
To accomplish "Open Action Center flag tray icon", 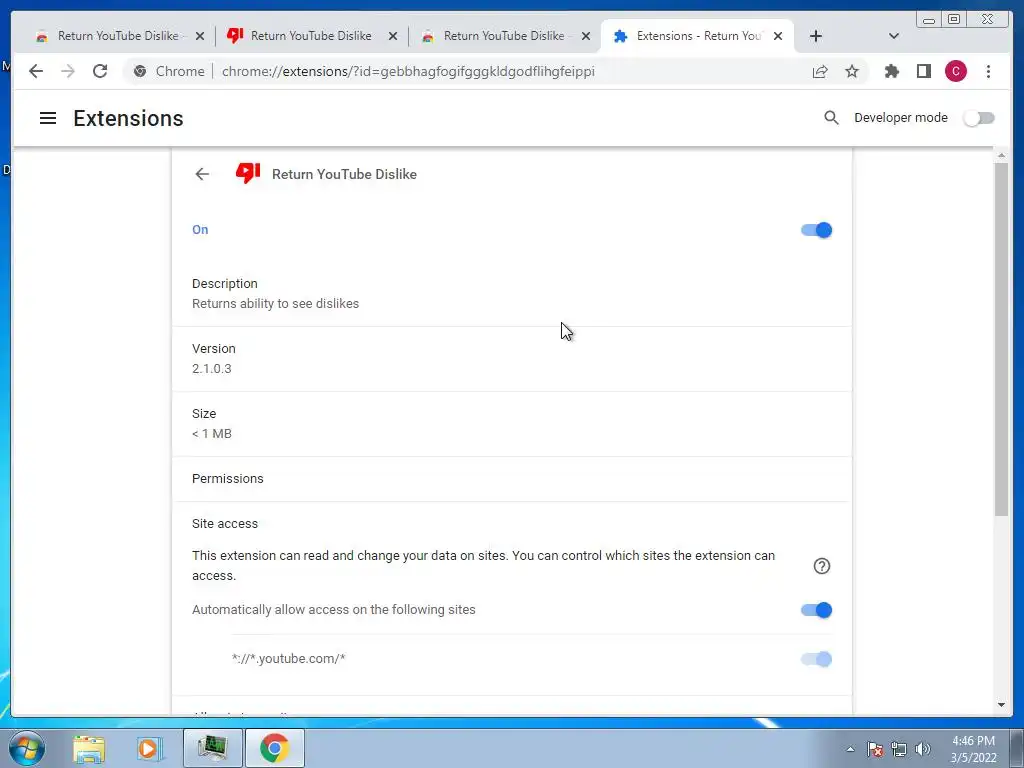I will 875,749.
